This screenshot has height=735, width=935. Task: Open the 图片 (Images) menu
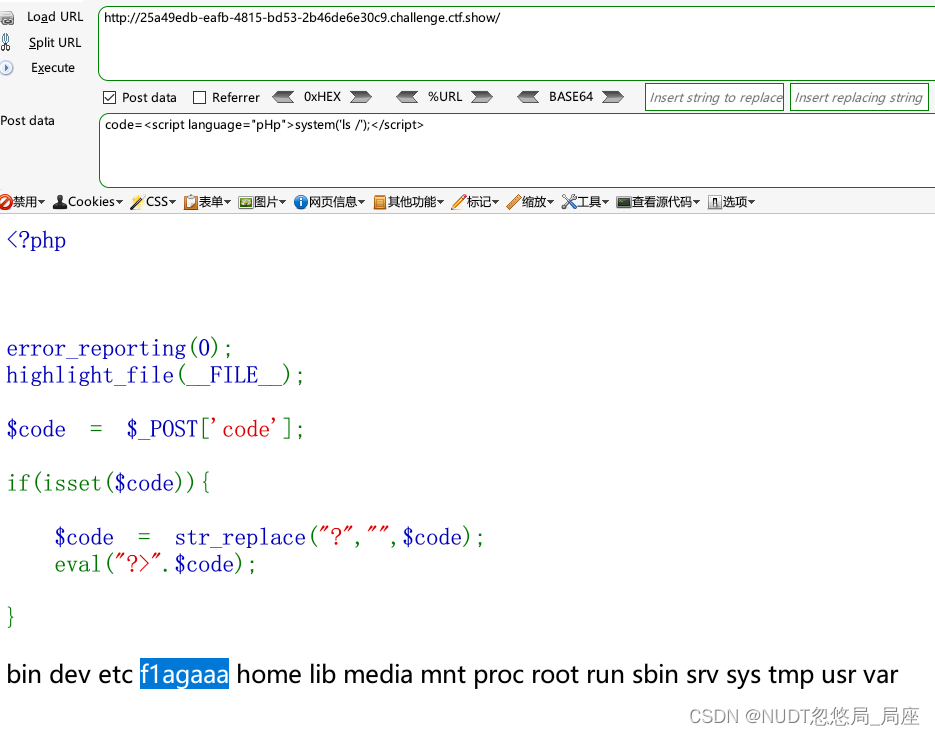point(262,202)
